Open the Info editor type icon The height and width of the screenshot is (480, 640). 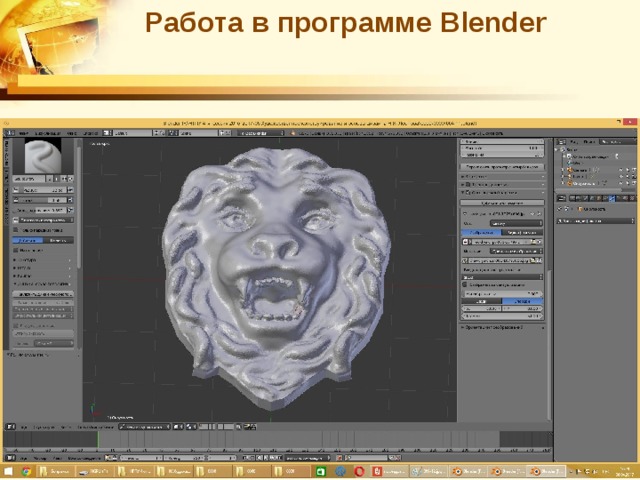tap(9, 133)
